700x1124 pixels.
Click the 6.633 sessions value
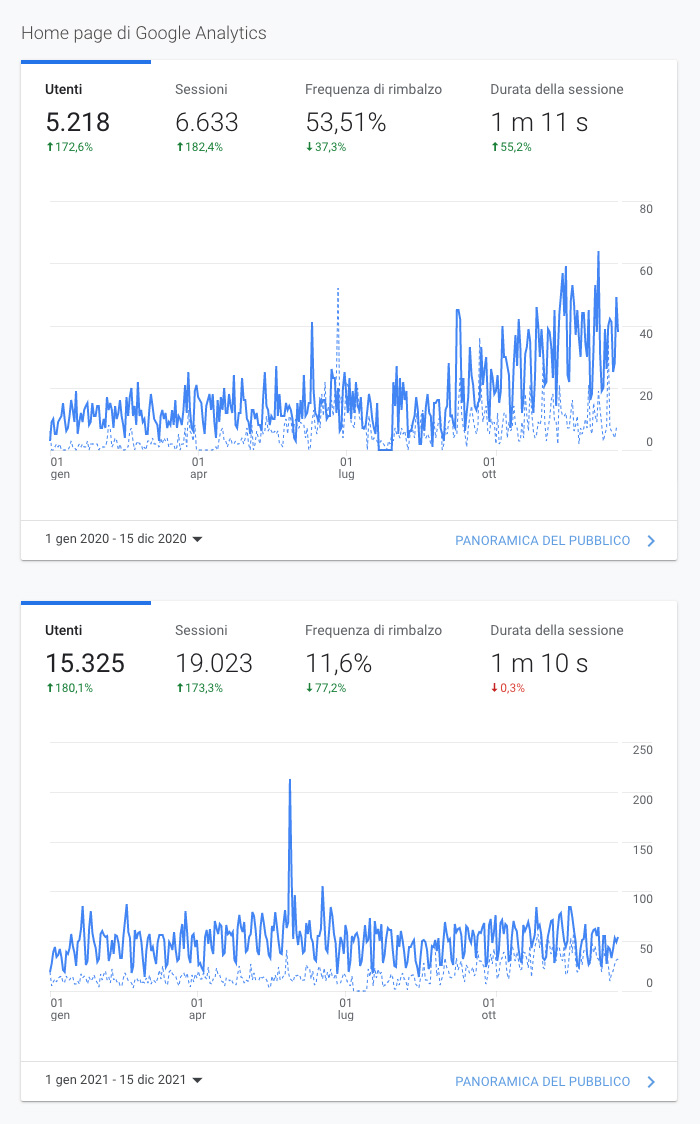(206, 123)
